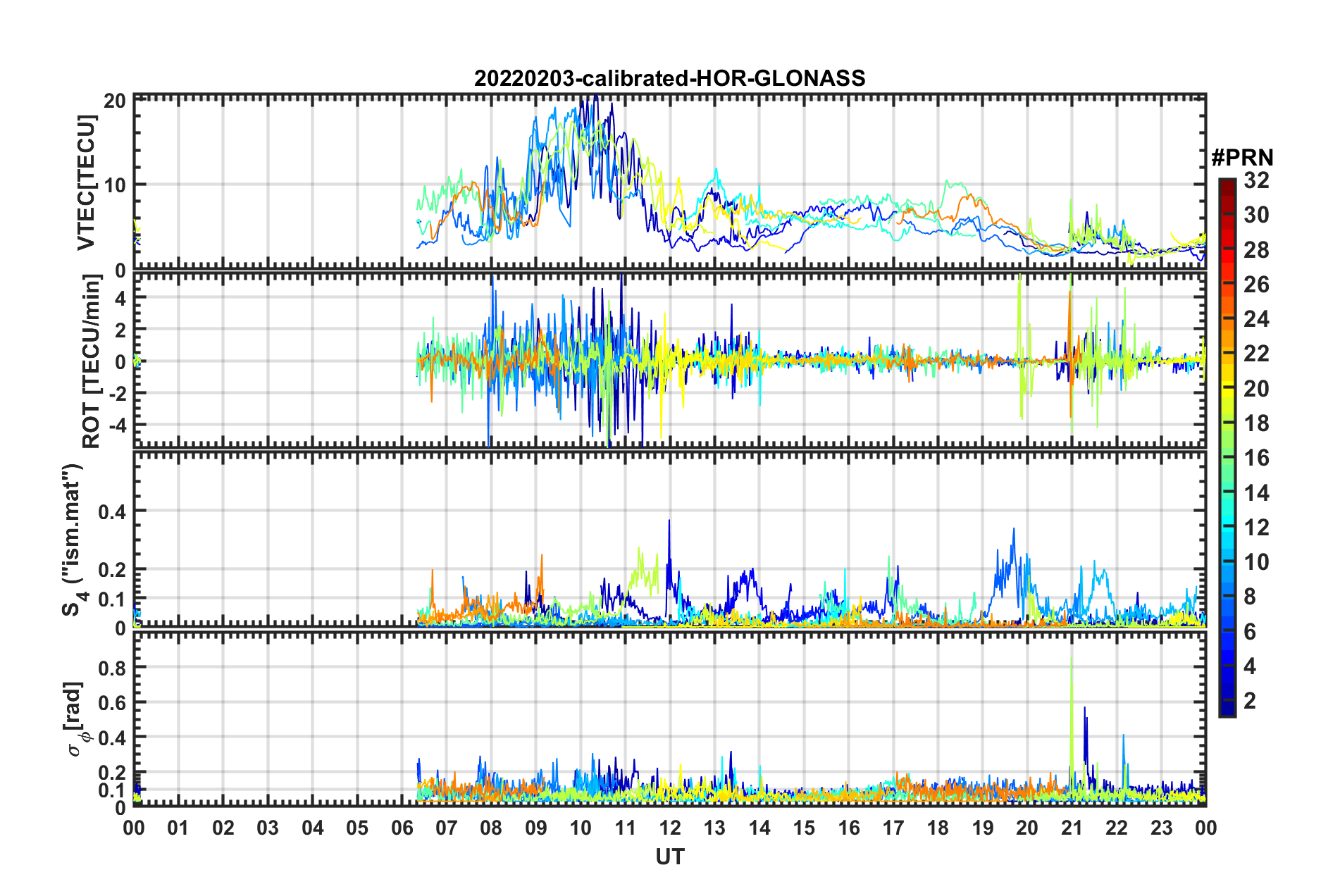This screenshot has height=896, width=1340.
Task: Click x-axis hour label 23
Action: [1162, 828]
